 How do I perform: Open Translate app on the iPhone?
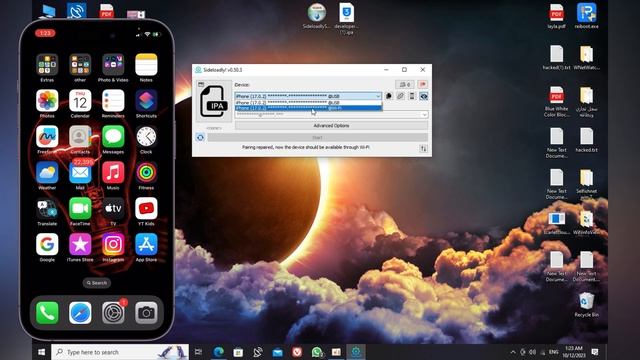47,208
